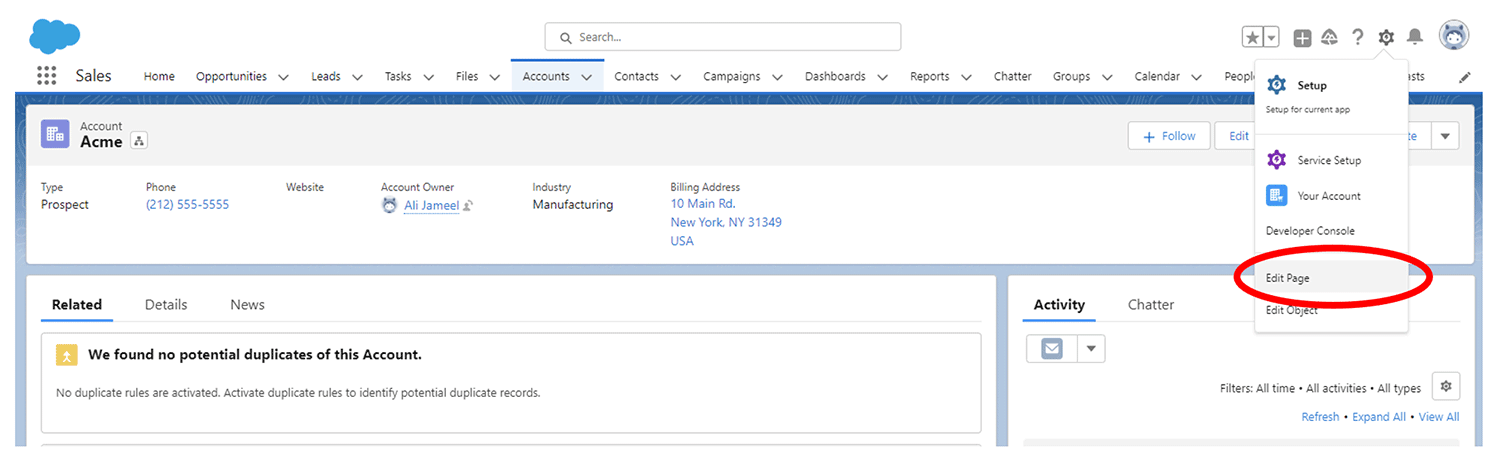Open the email action dropdown arrow
This screenshot has width=1500, height=457.
pyautogui.click(x=1091, y=349)
